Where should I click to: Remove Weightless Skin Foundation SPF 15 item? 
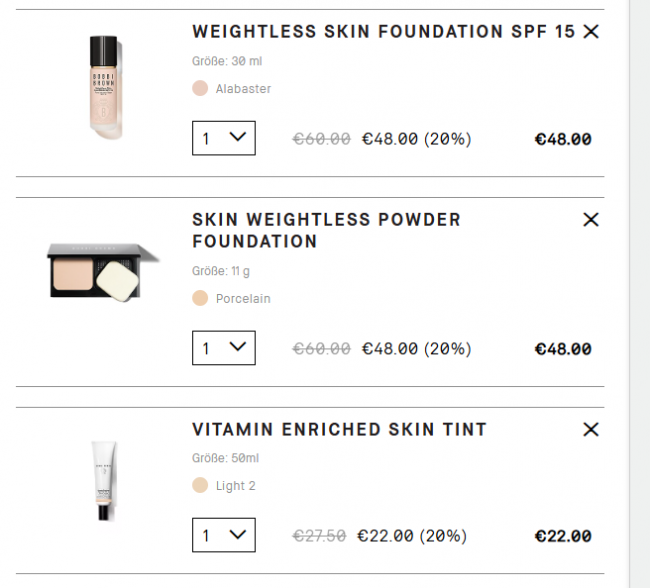pyautogui.click(x=591, y=32)
